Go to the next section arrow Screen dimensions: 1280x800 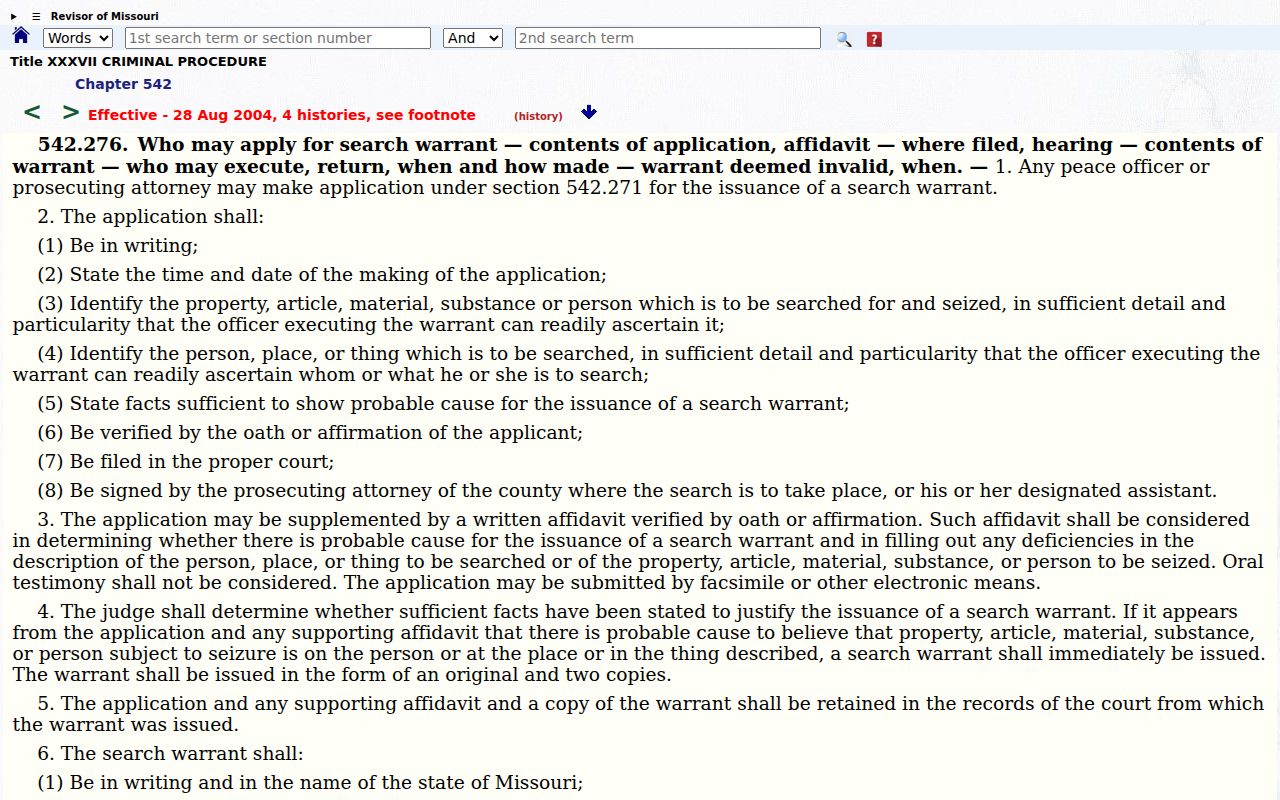(x=70, y=113)
